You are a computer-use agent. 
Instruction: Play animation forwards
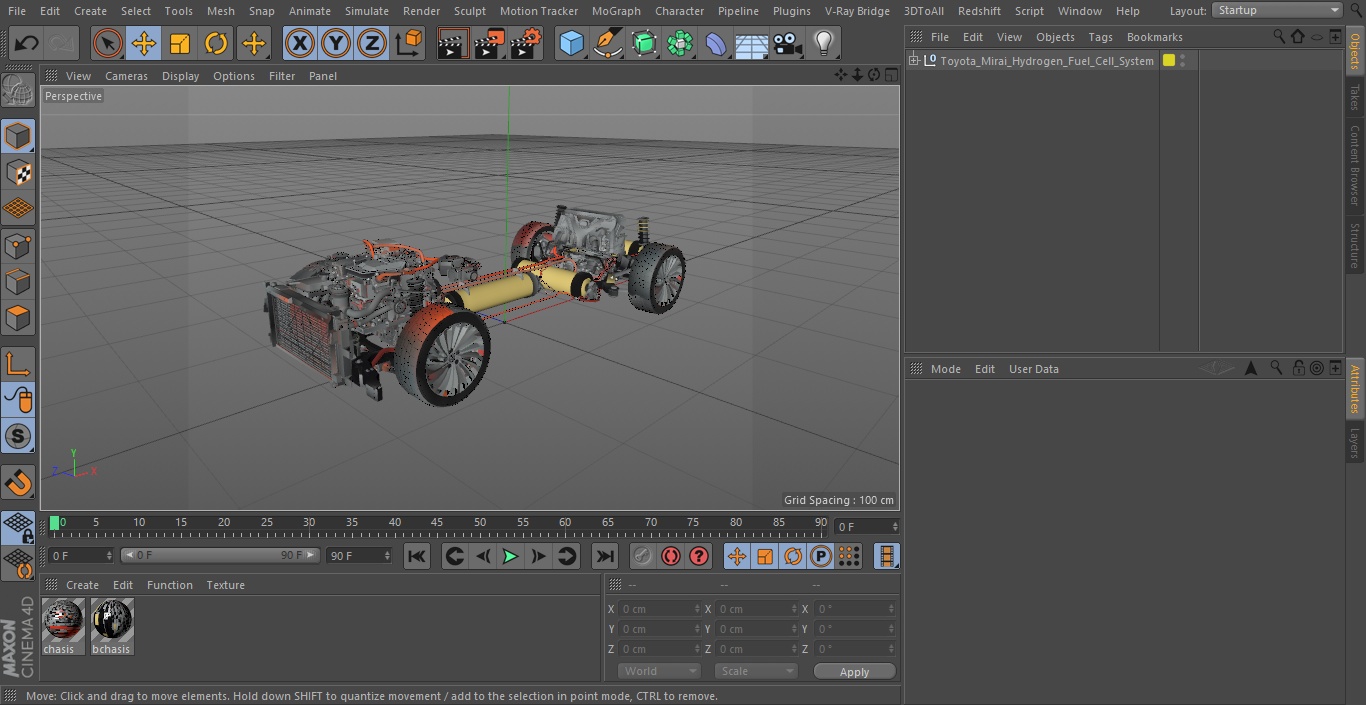tap(510, 556)
